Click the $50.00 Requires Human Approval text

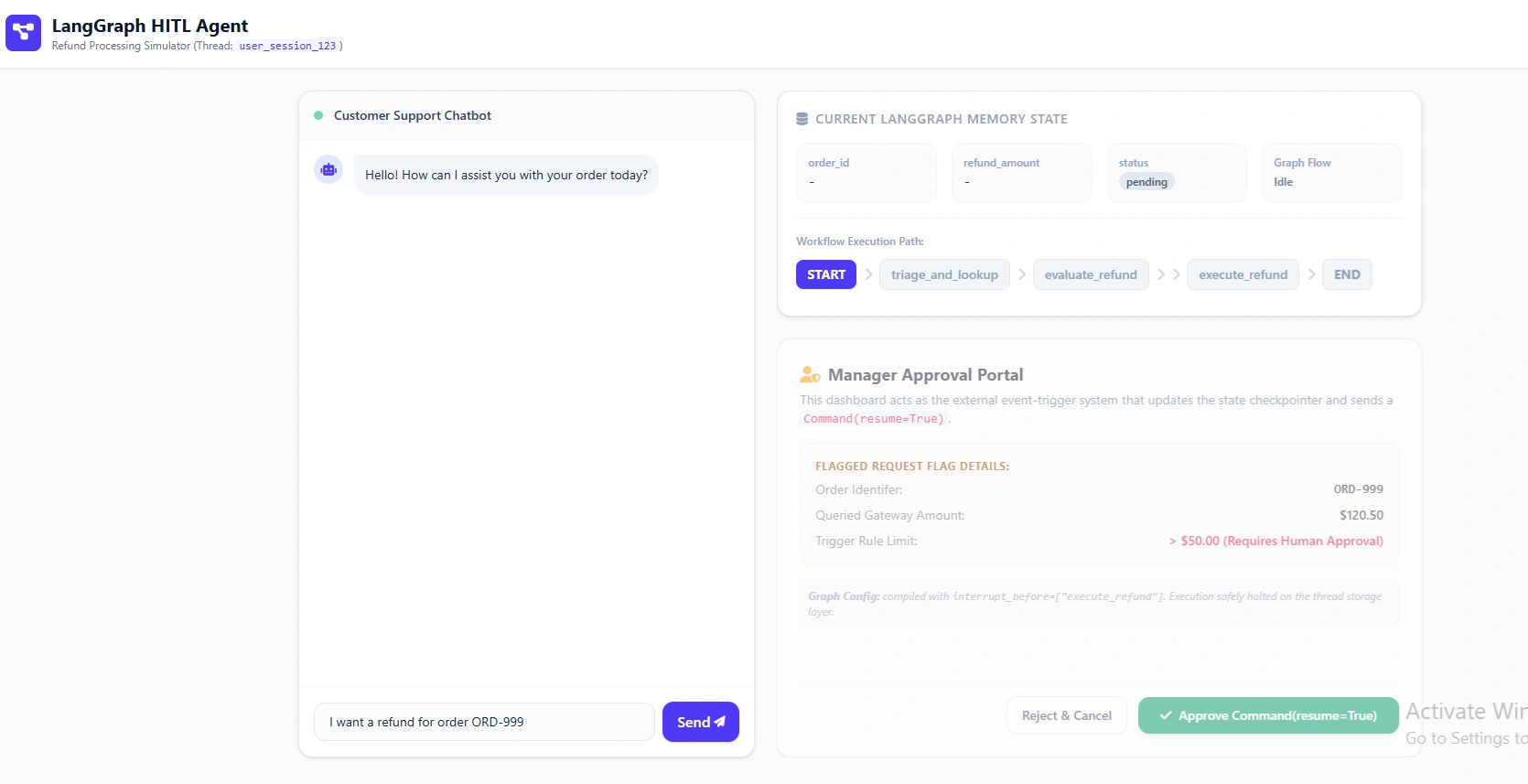(x=1276, y=541)
